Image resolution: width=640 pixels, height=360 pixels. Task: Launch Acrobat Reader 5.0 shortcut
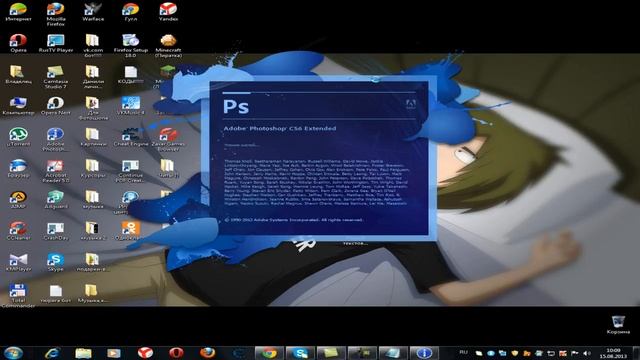click(56, 171)
